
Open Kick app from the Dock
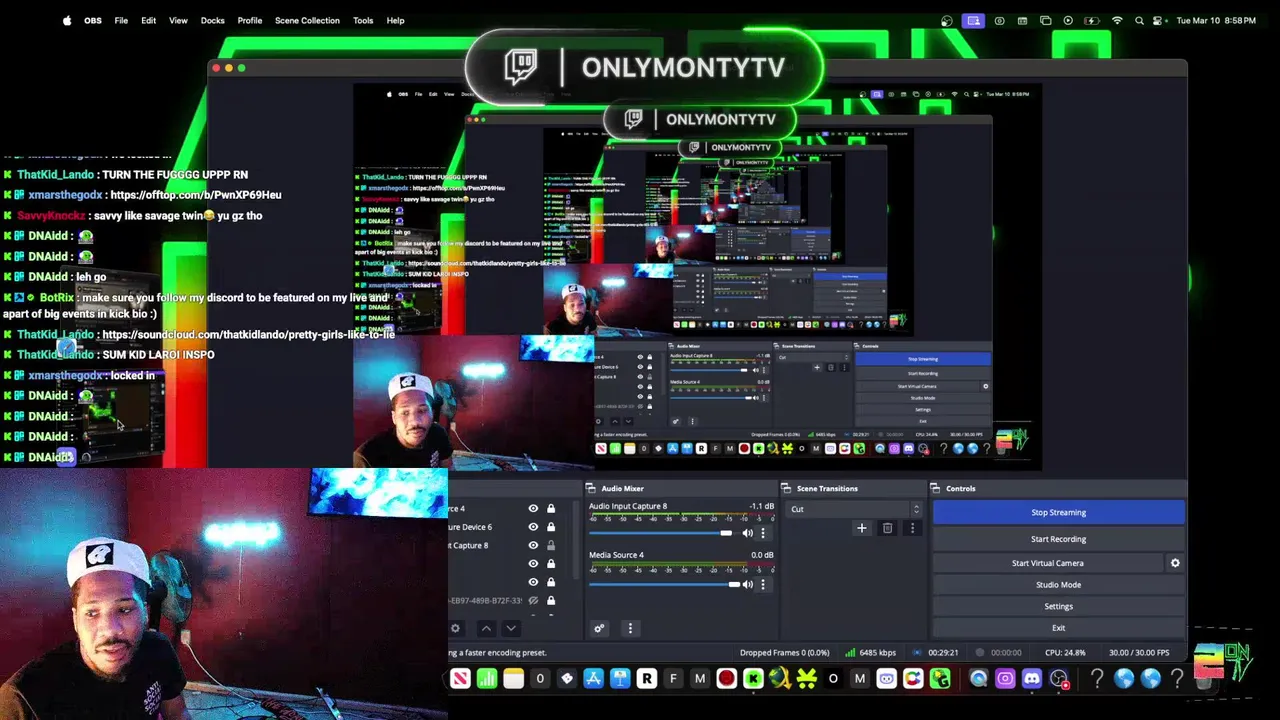[x=753, y=679]
